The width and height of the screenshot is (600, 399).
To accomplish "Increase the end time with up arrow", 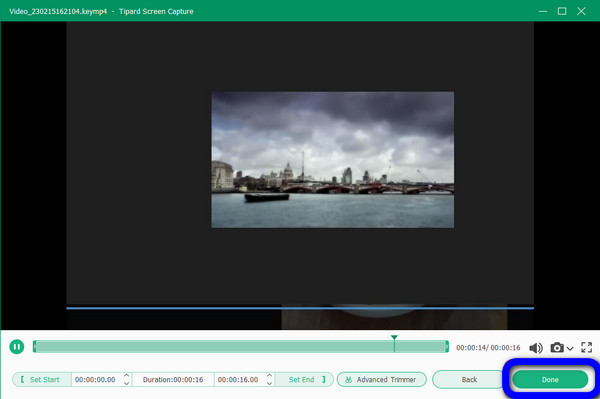I will (269, 376).
